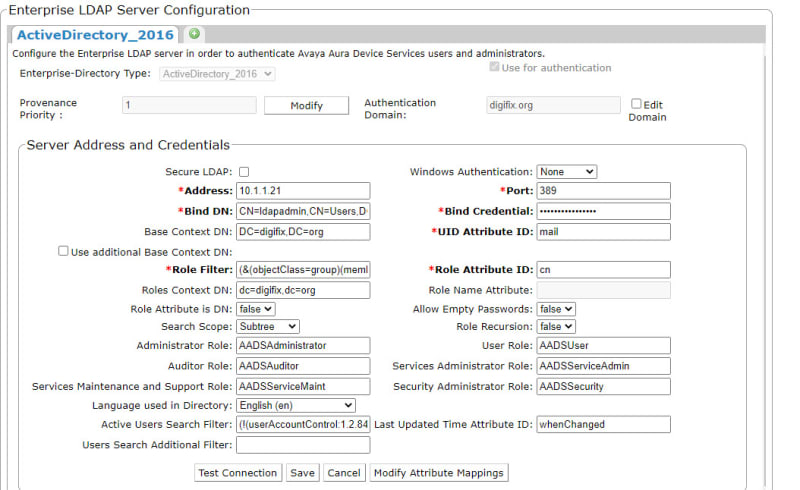Open Search Scope Subtree dropdown

coord(268,326)
